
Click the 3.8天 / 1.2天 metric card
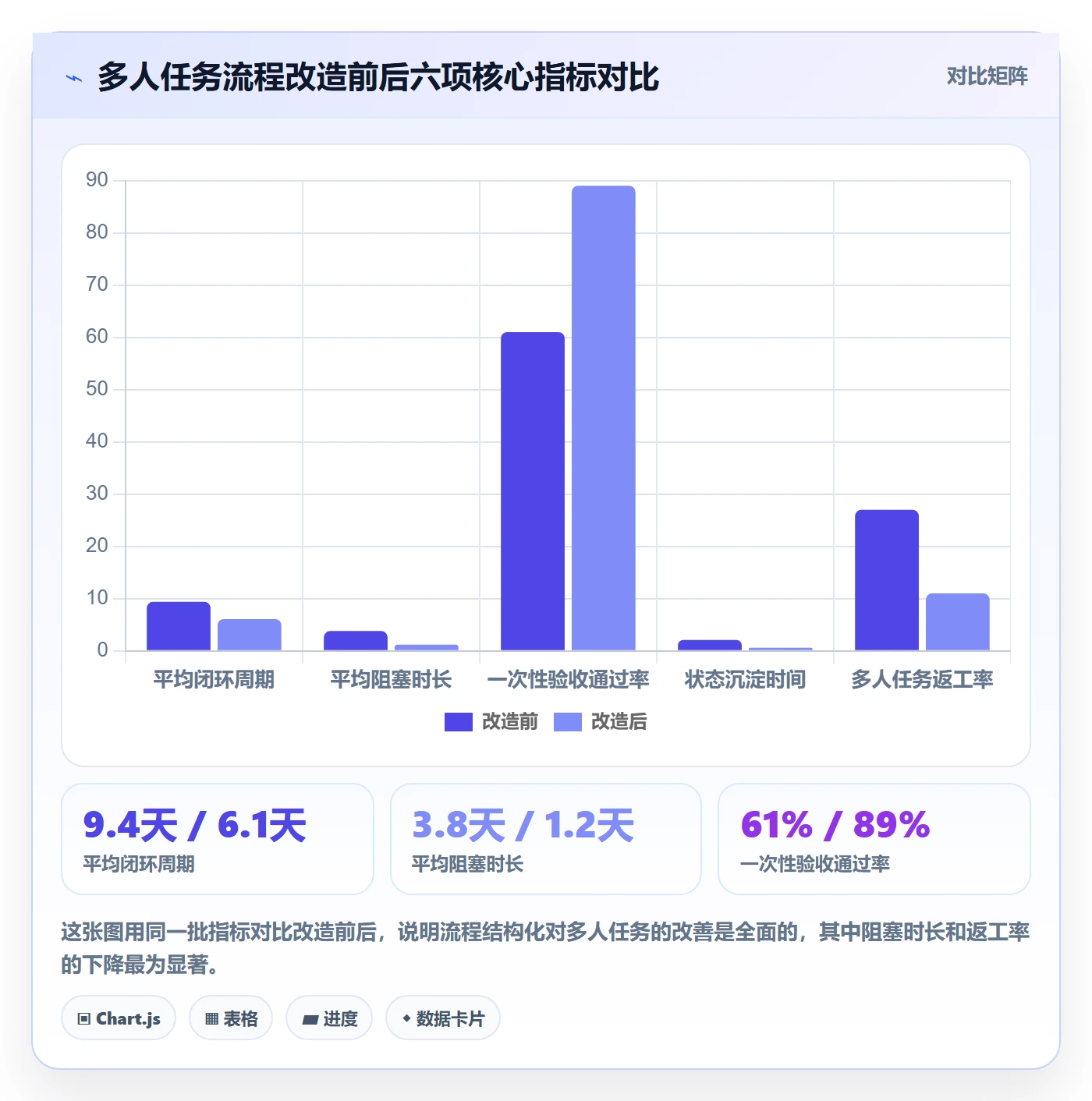[546, 839]
